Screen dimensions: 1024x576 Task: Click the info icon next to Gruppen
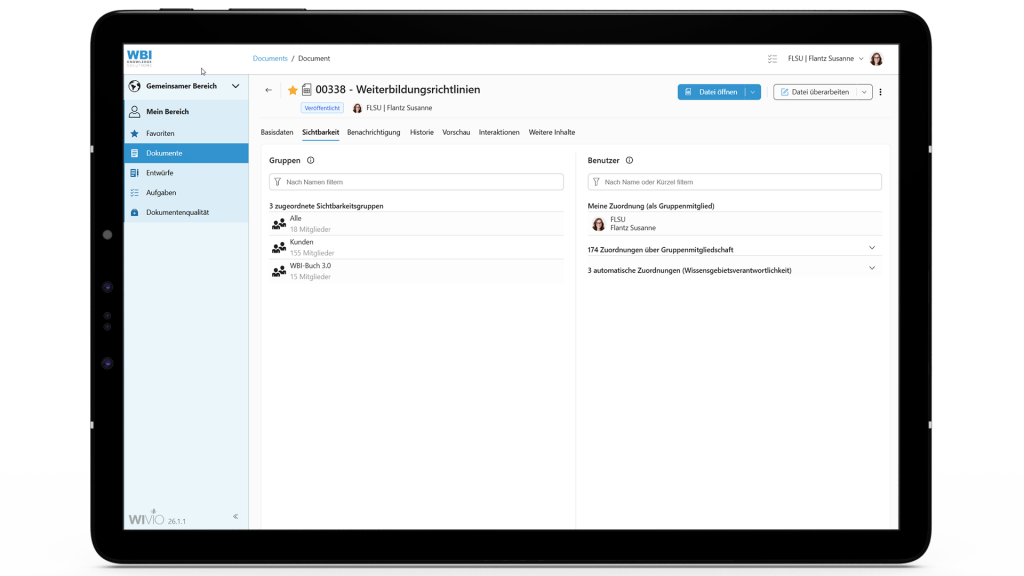coord(311,160)
